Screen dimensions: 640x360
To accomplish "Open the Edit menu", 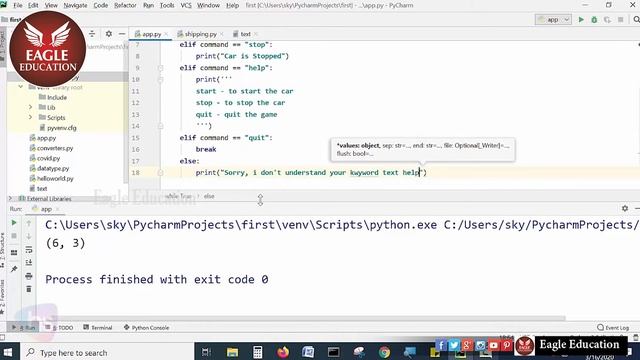I will (33, 5).
